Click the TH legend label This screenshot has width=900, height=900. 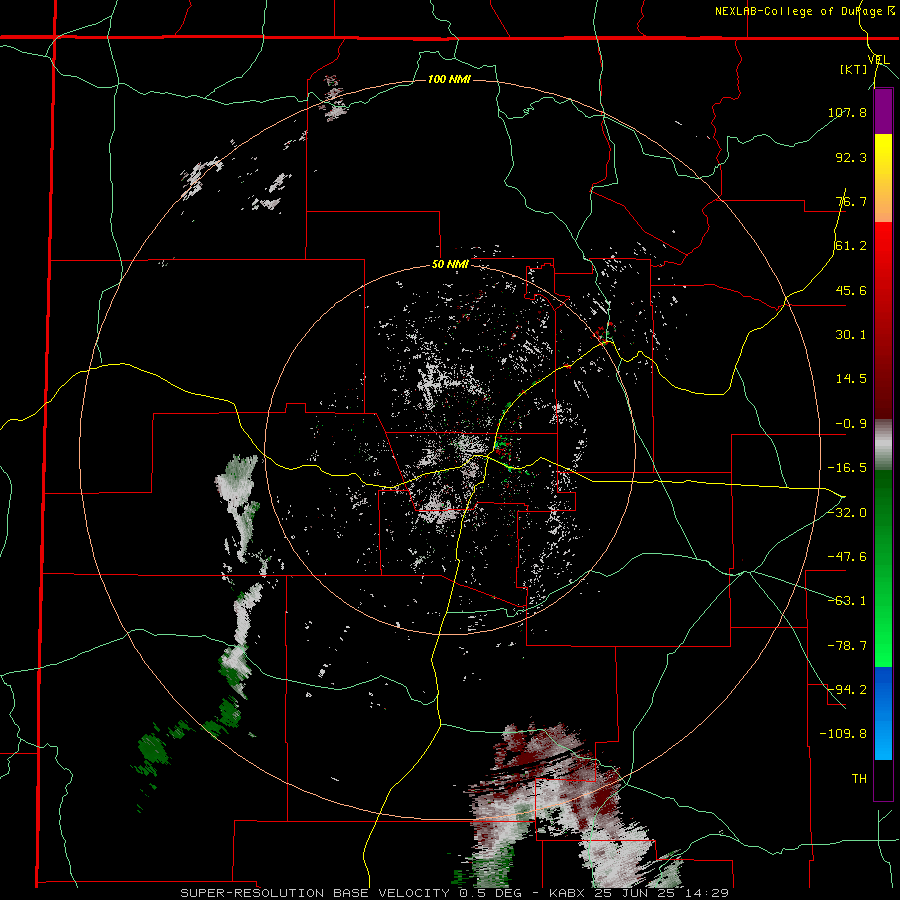tap(859, 779)
